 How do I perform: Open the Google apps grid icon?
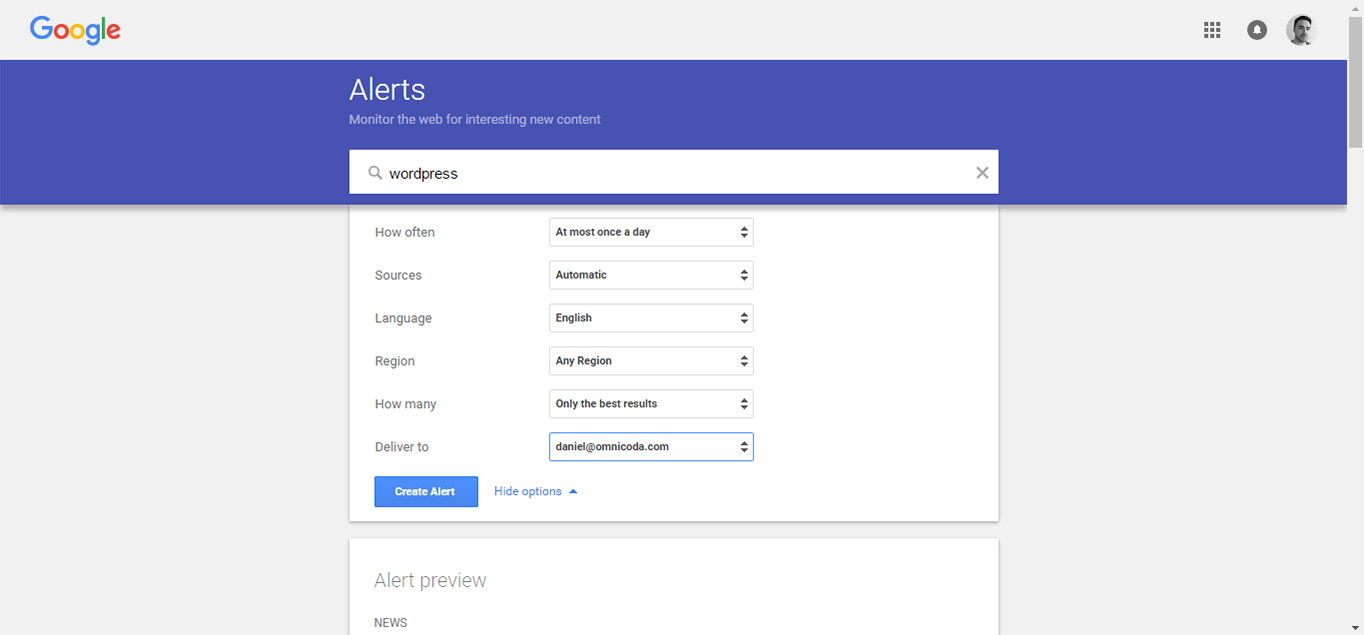tap(1212, 30)
